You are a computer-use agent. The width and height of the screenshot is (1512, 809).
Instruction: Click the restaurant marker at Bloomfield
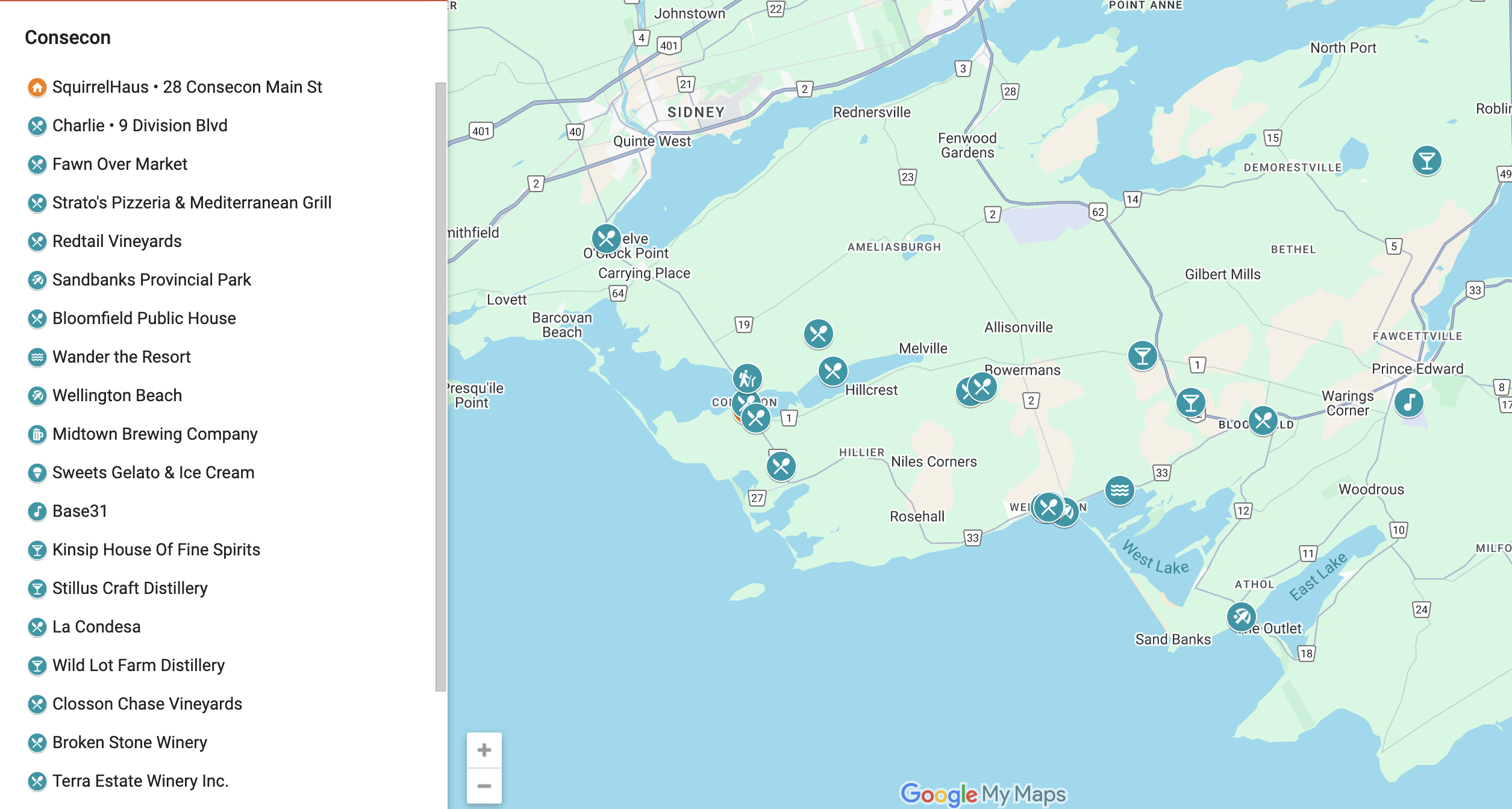coord(1263,420)
